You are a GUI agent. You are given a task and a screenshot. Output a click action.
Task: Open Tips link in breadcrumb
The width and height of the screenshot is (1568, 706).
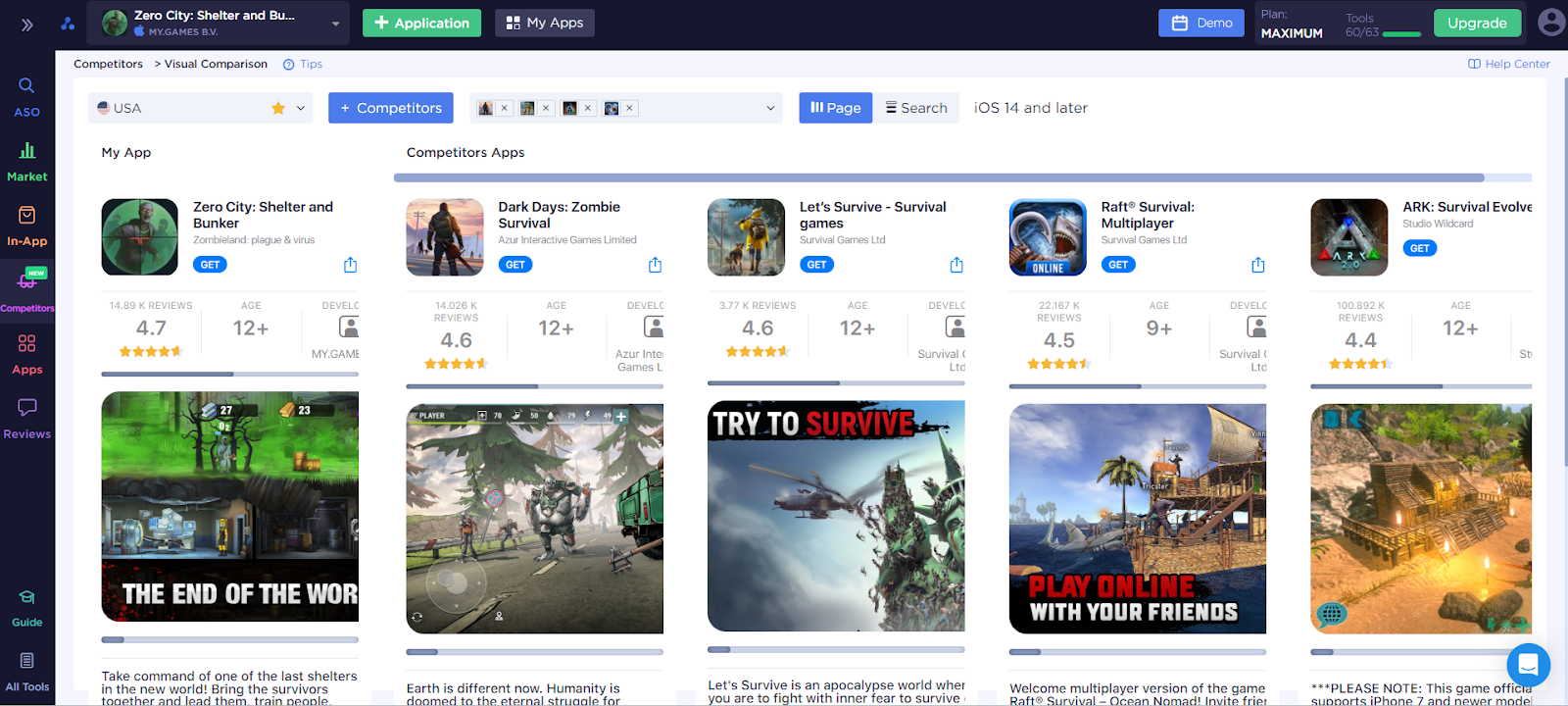tap(303, 64)
